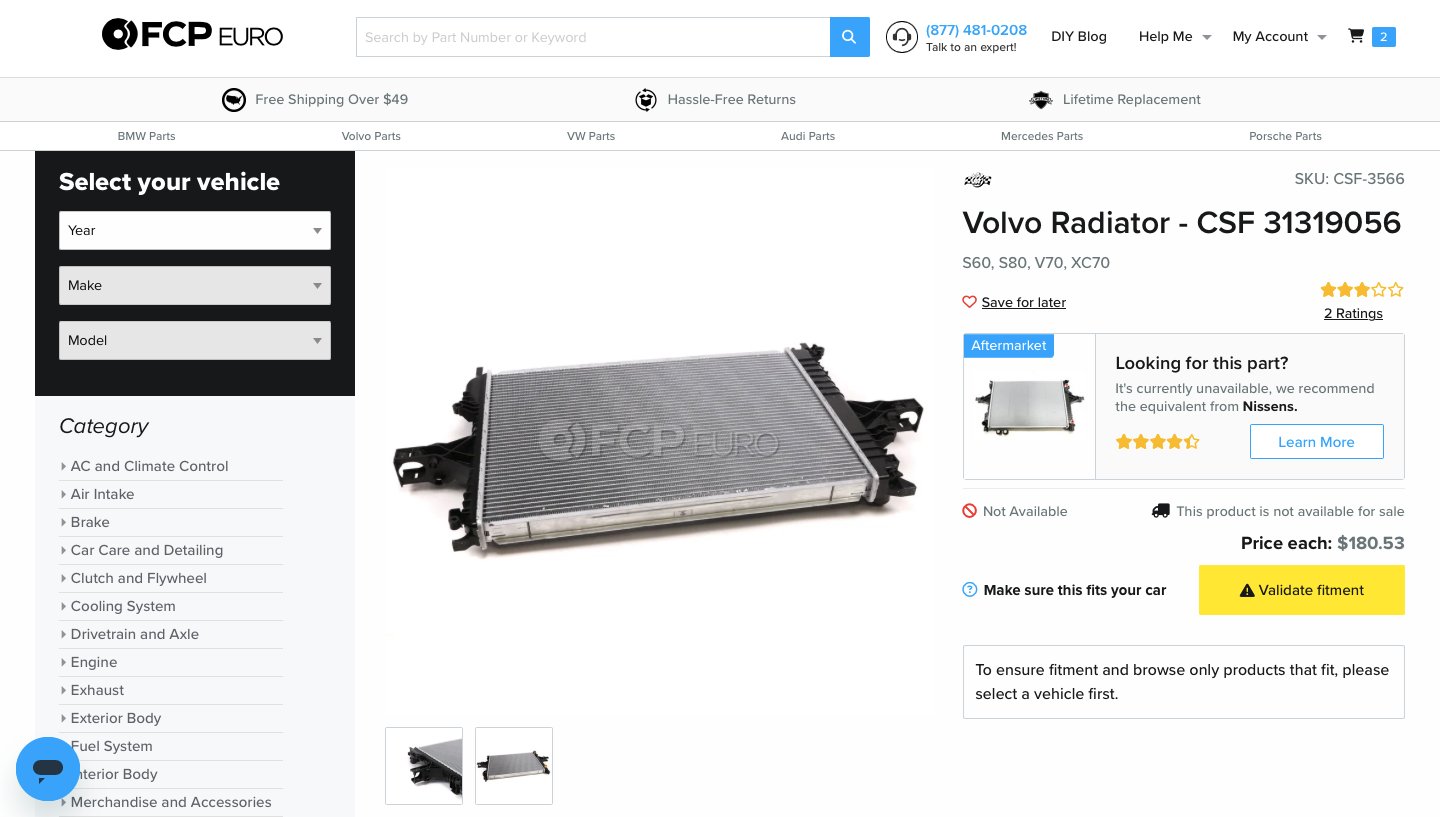Click the question mark fitment help icon
This screenshot has width=1440, height=817.
(969, 590)
